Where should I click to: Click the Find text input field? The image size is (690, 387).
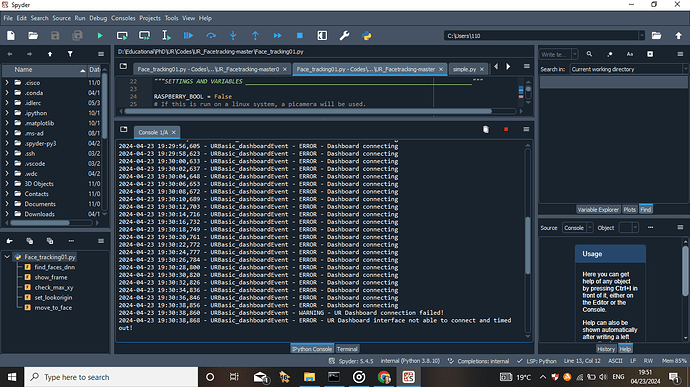(x=555, y=54)
